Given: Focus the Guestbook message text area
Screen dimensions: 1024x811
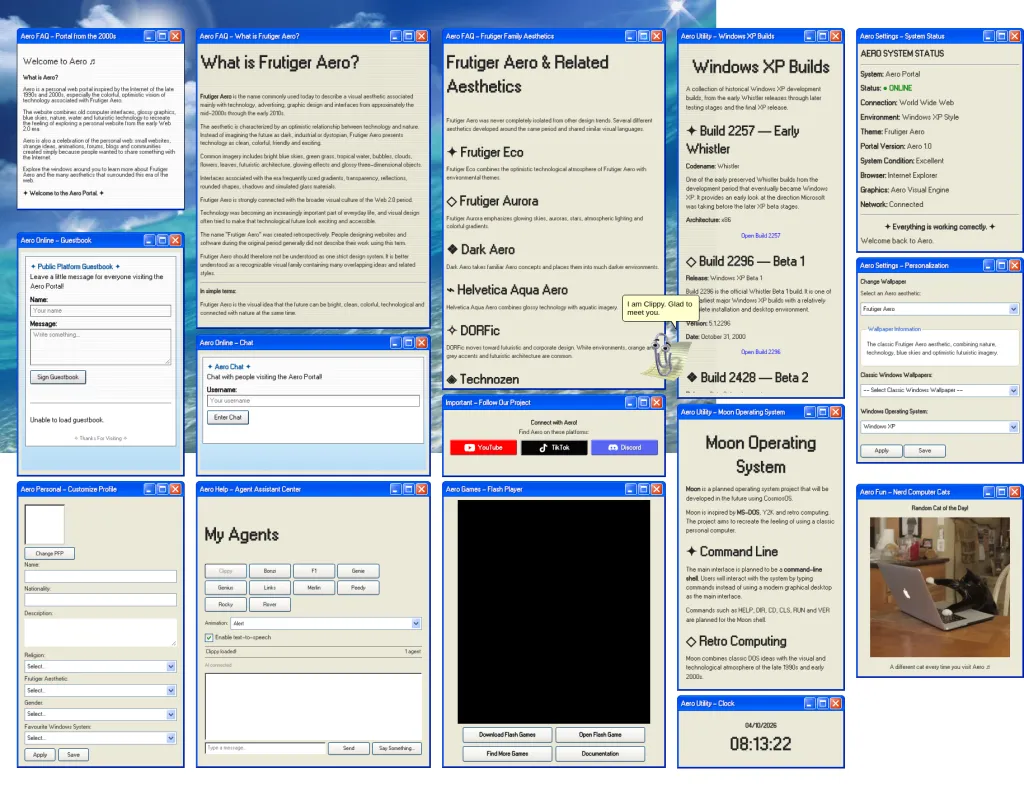Looking at the screenshot, I should click(x=100, y=347).
